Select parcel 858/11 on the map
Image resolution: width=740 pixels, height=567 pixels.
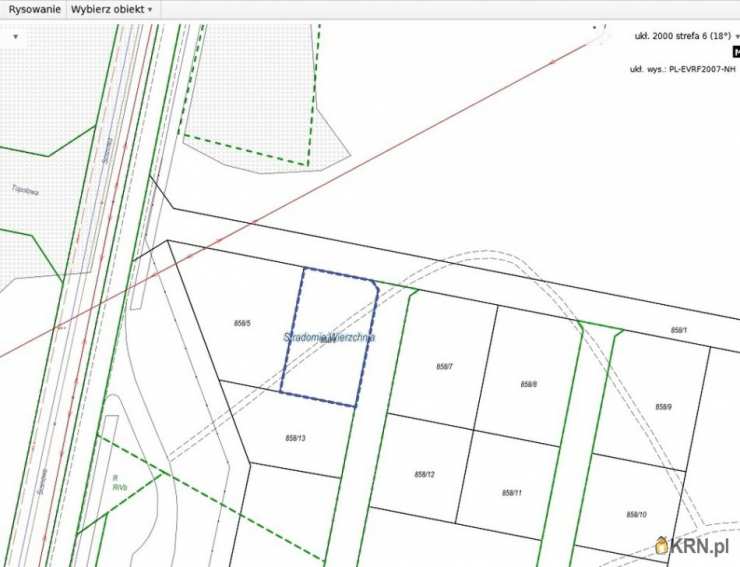[x=512, y=492]
